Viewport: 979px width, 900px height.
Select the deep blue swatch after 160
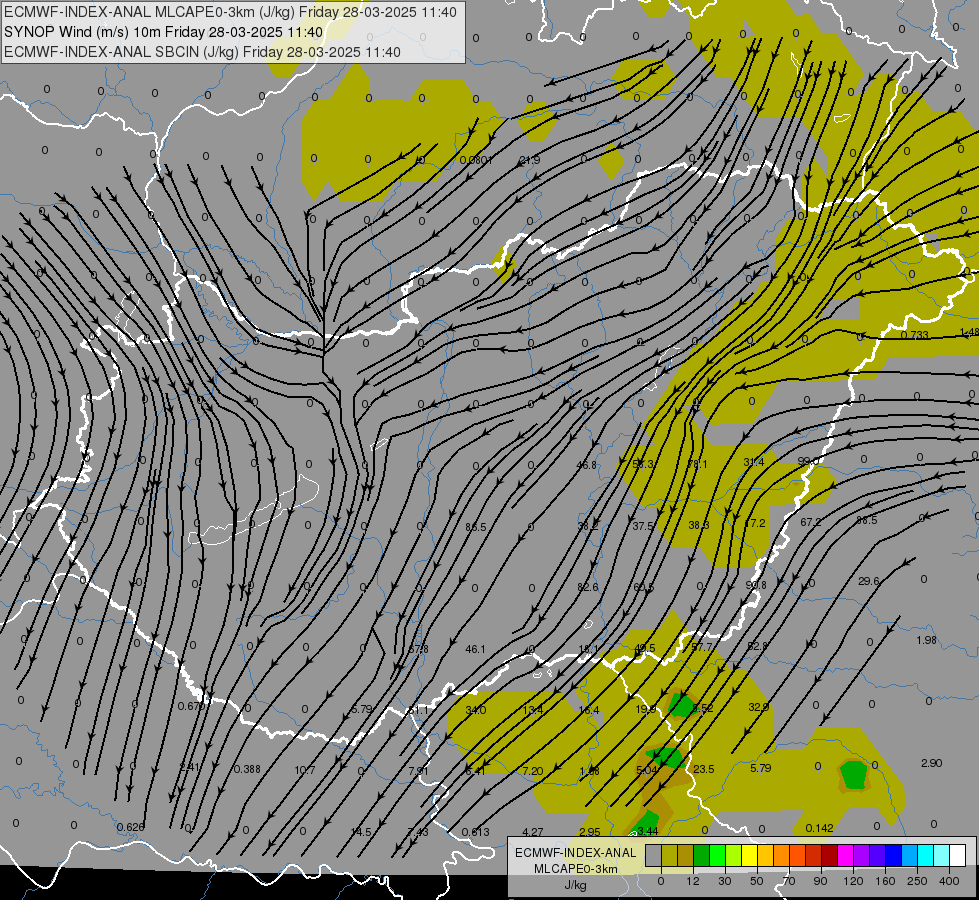coord(893,855)
